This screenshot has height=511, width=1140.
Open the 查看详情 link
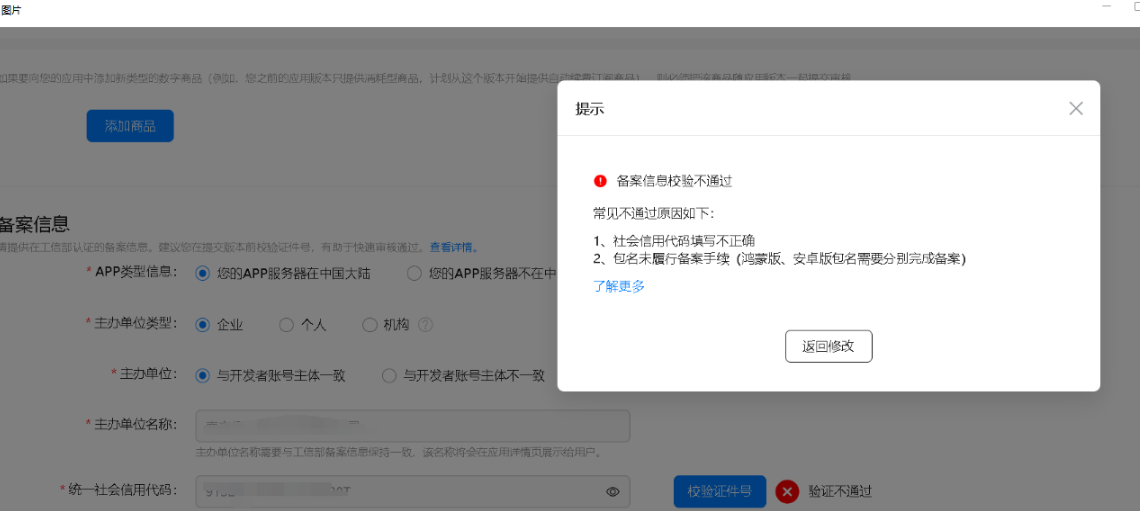point(454,247)
